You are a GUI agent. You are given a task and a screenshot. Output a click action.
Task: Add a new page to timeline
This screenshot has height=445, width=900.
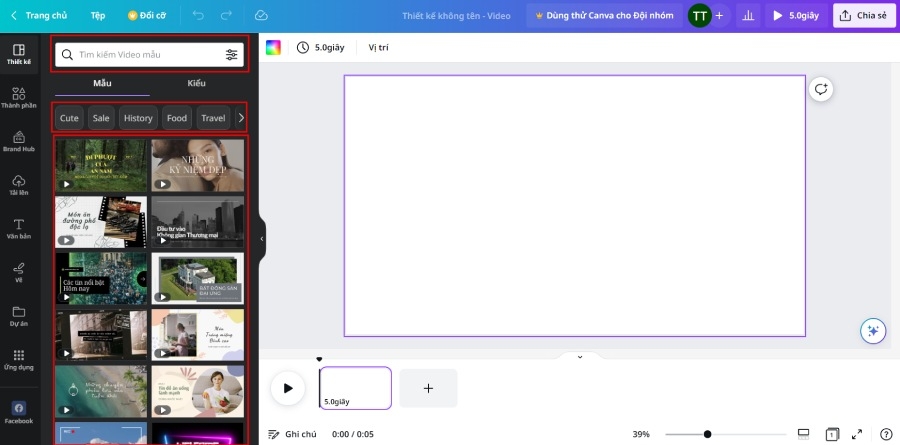click(x=428, y=388)
